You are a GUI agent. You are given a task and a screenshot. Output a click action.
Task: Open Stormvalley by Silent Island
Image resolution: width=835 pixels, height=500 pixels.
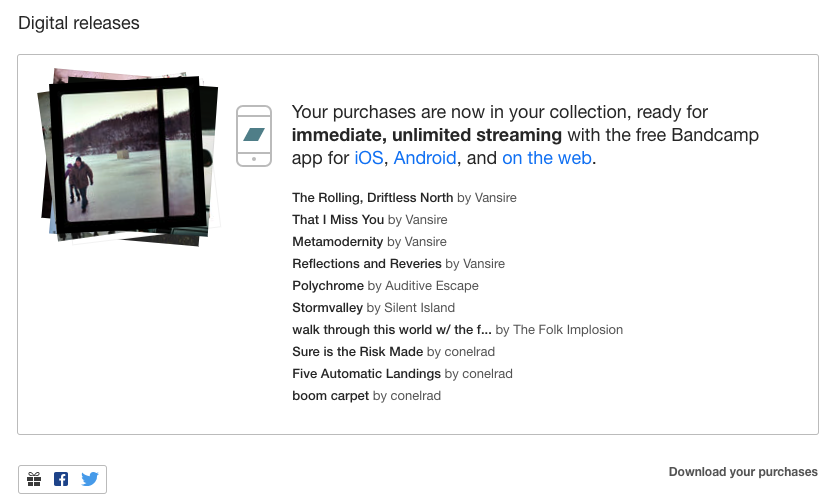[327, 307]
